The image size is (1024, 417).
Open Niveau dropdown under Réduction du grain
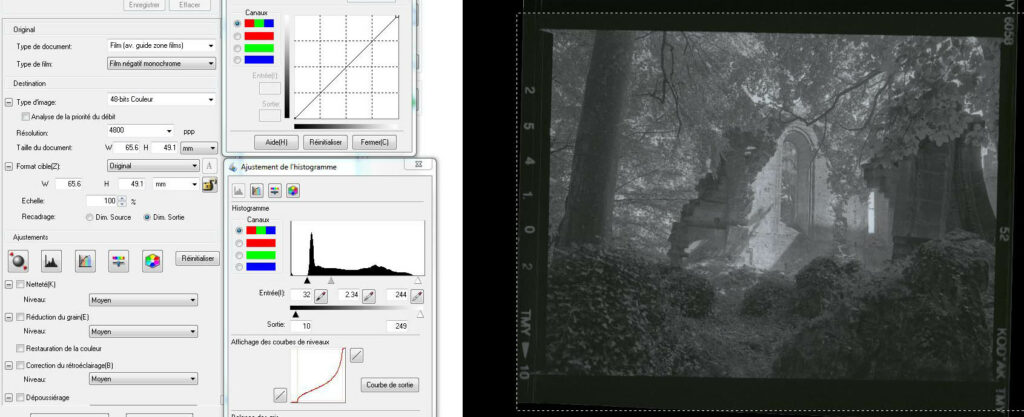[x=143, y=332]
